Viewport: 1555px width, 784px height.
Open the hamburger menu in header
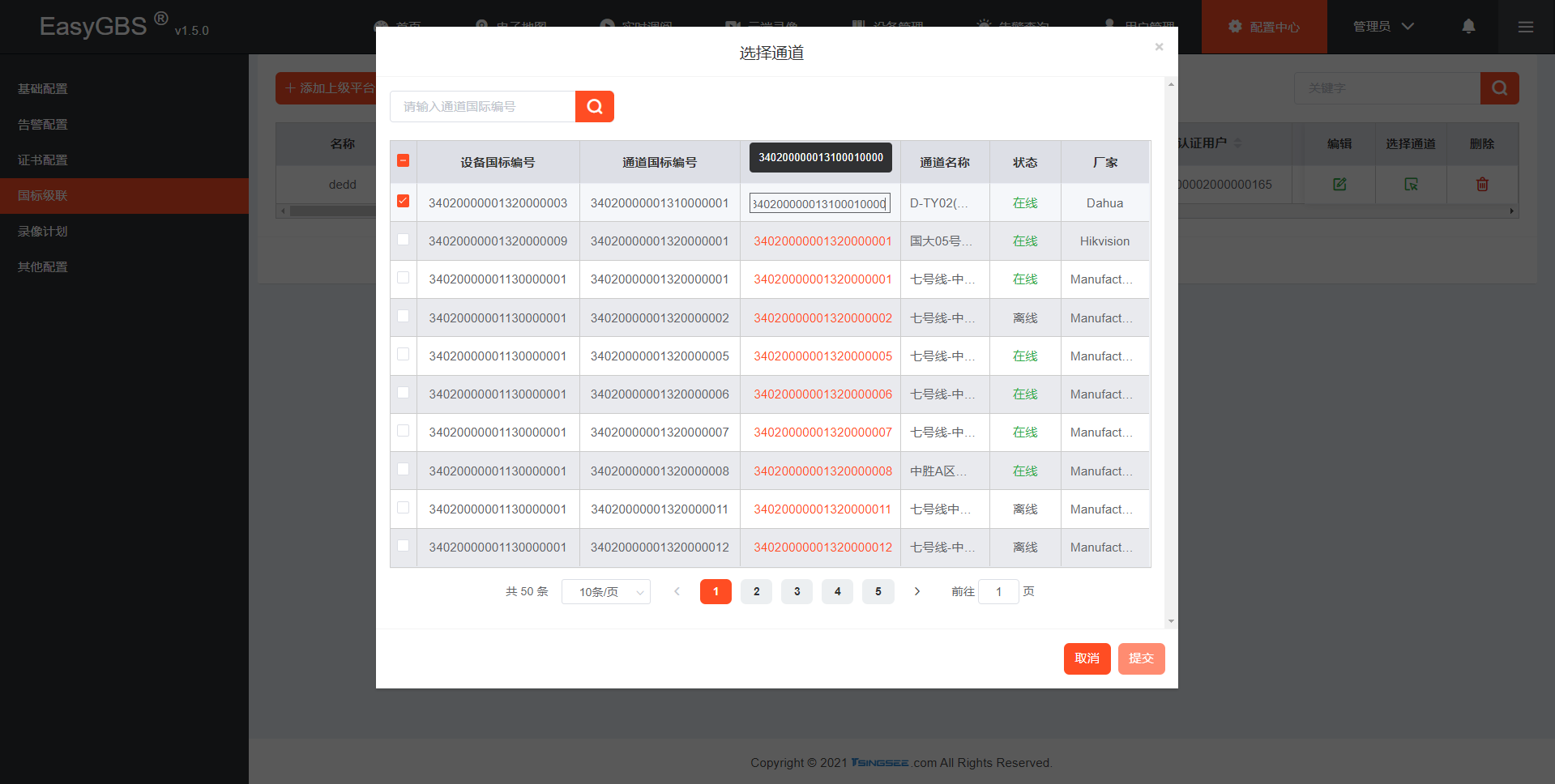1526,27
